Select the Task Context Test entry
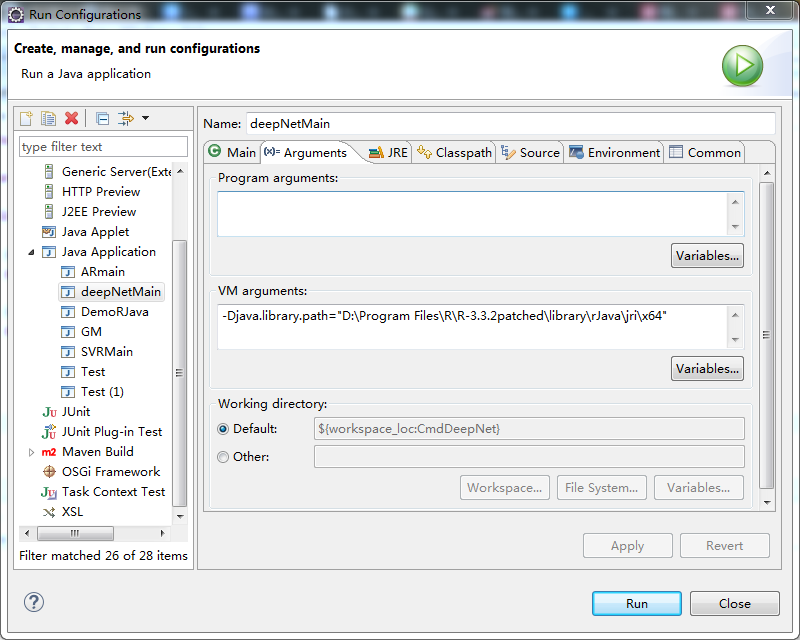Viewport: 800px width, 640px height. point(113,491)
